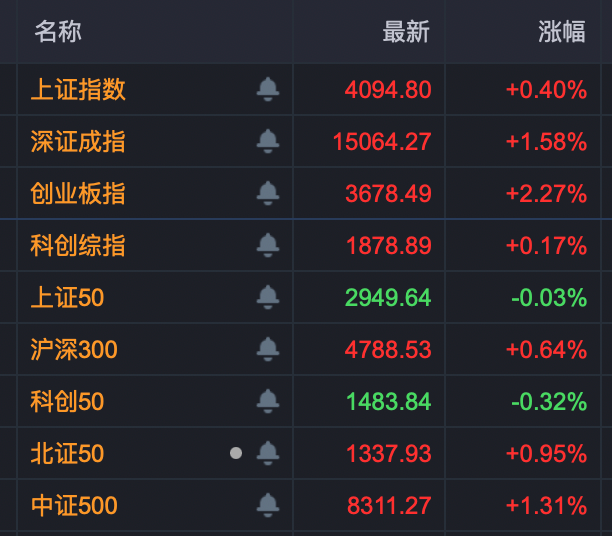
Task: Open the 沪深300 index name
Action: [x=74, y=350]
